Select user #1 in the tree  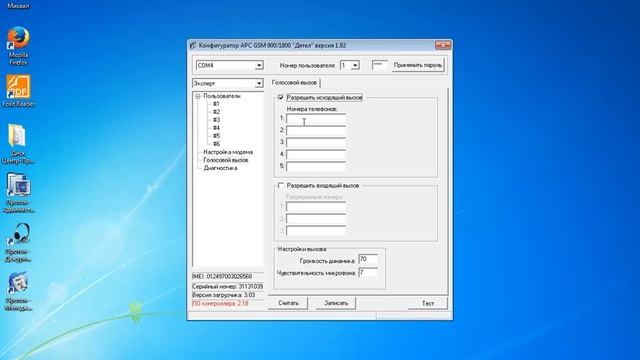click(x=216, y=104)
